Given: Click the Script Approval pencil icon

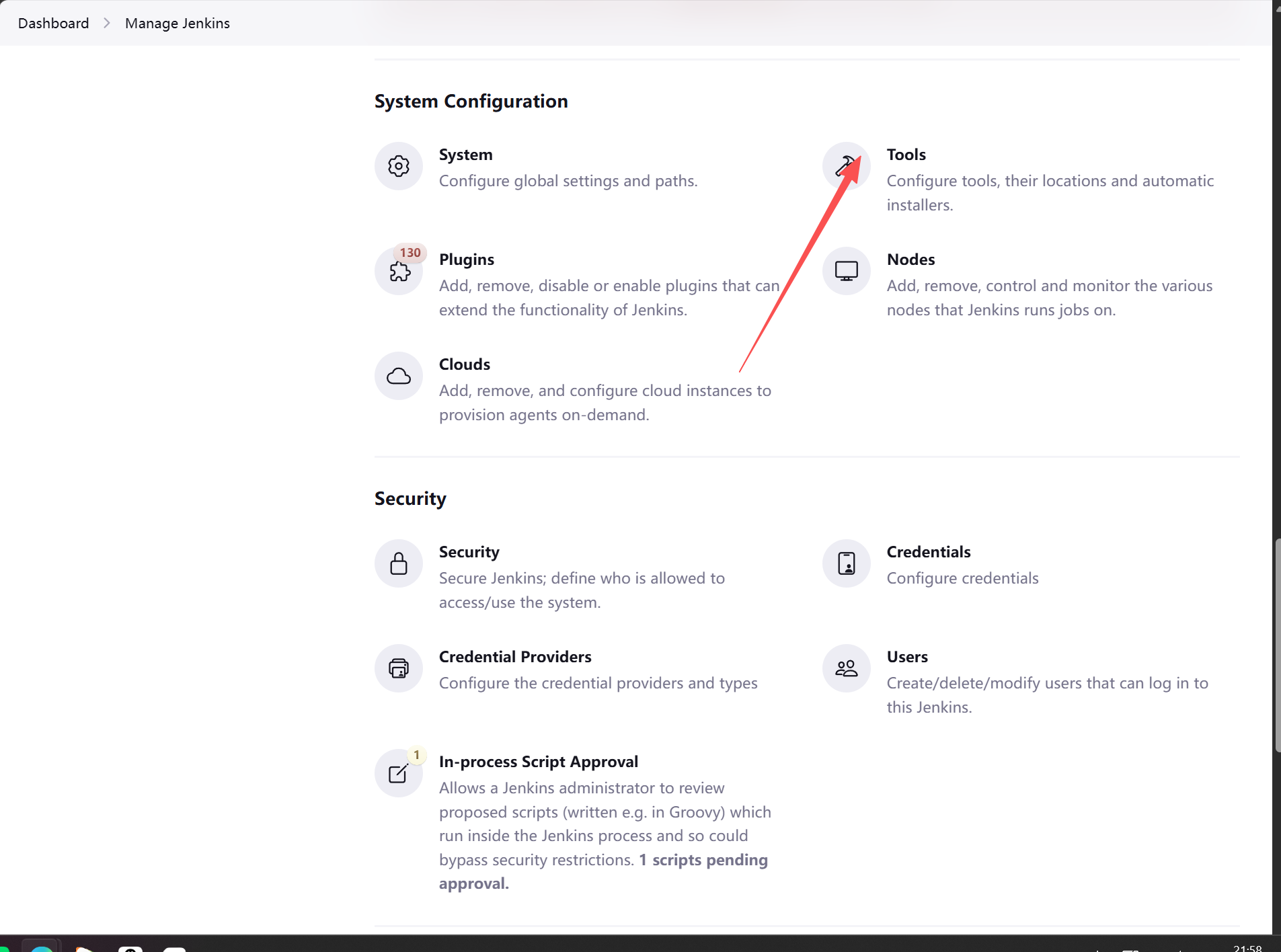Looking at the screenshot, I should click(x=399, y=773).
